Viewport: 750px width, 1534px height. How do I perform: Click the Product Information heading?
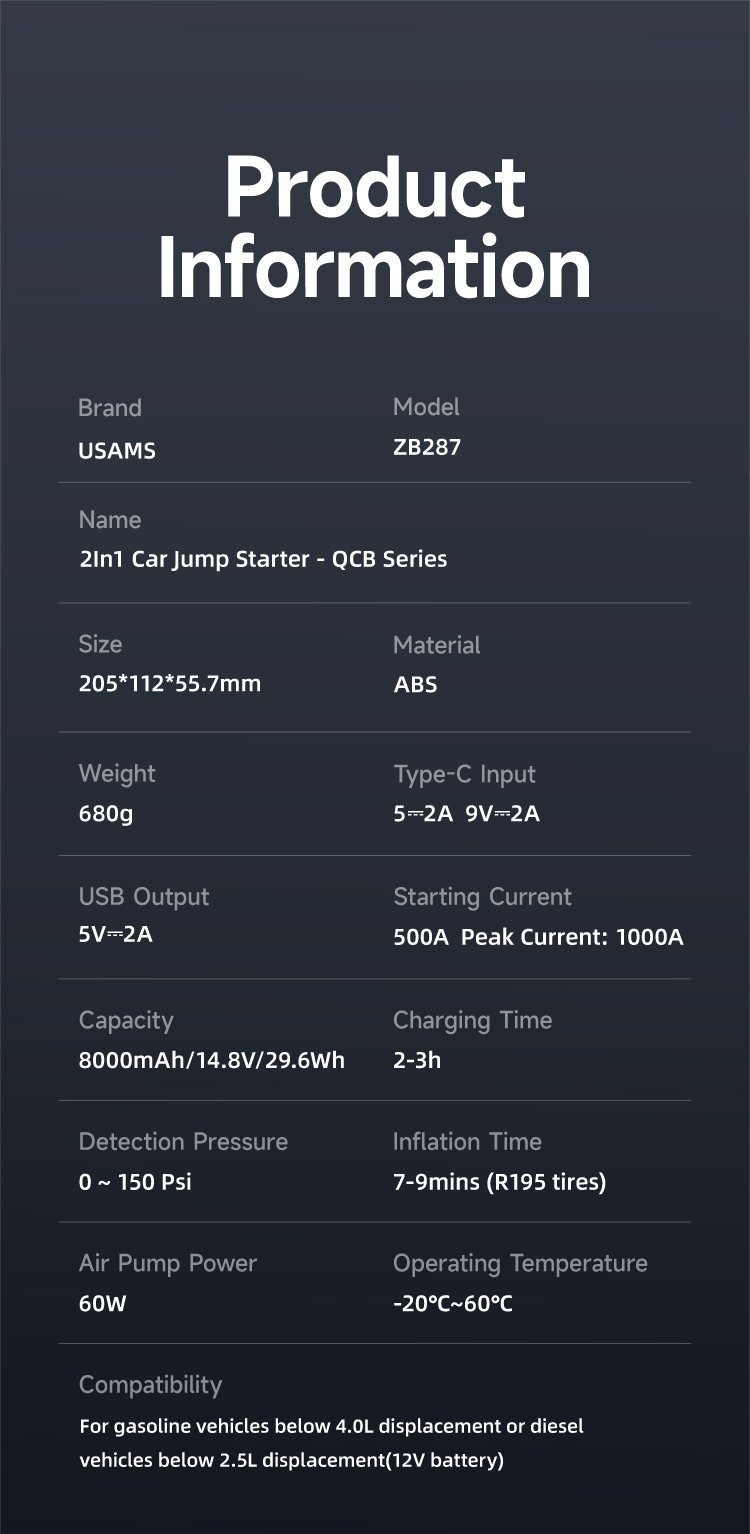[x=375, y=226]
